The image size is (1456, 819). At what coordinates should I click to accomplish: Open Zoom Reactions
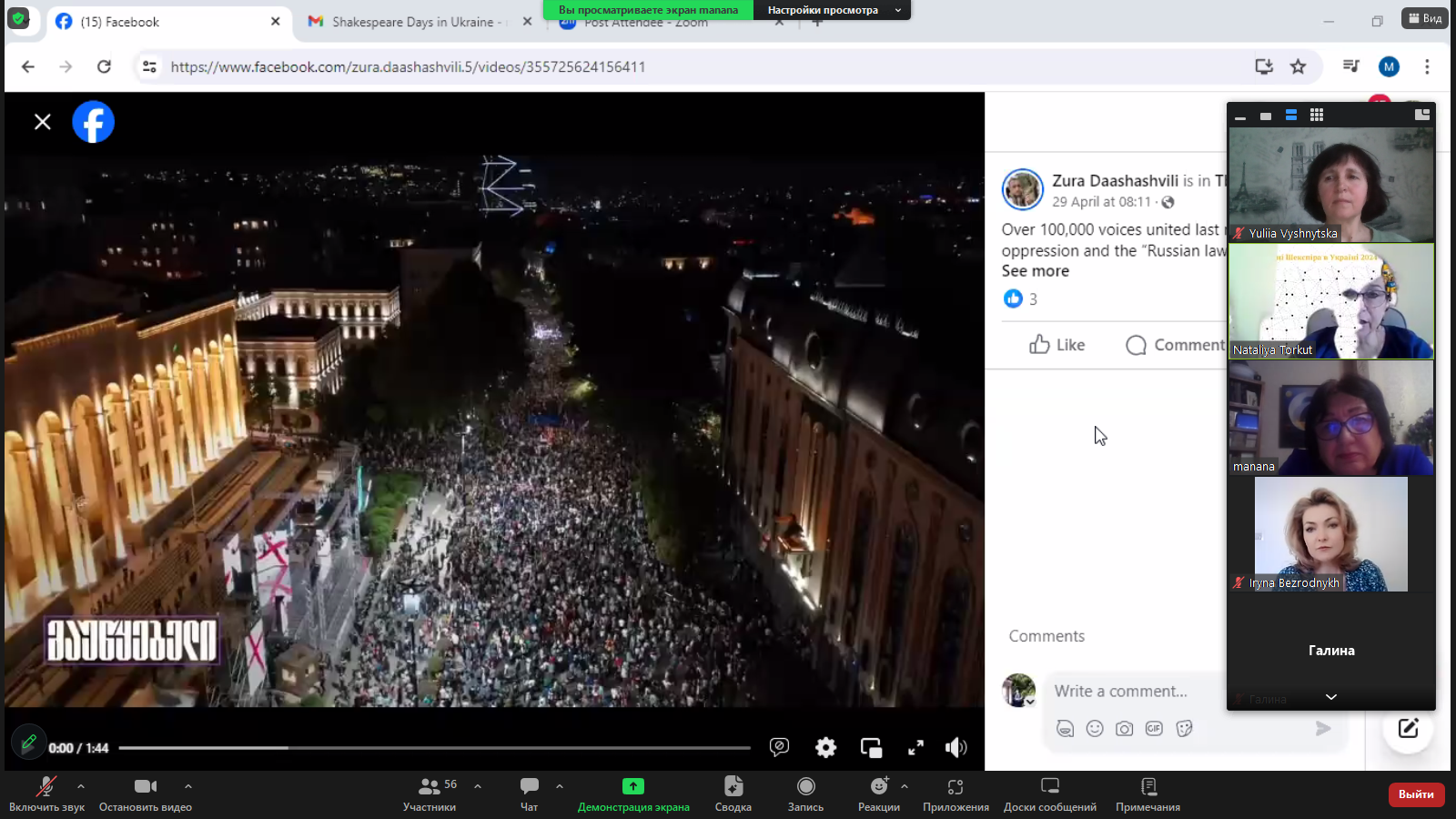tap(878, 793)
